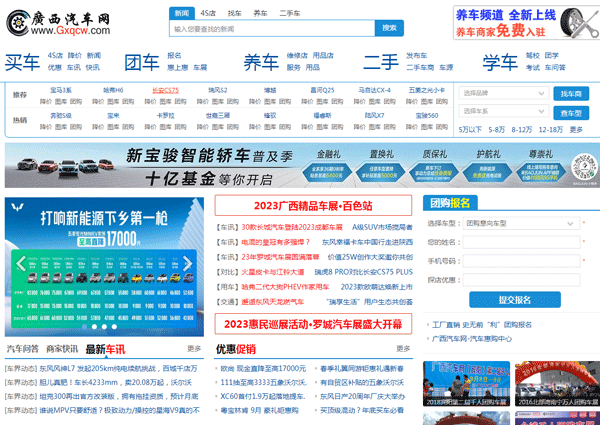Select the 最新车讯 tab

105,349
